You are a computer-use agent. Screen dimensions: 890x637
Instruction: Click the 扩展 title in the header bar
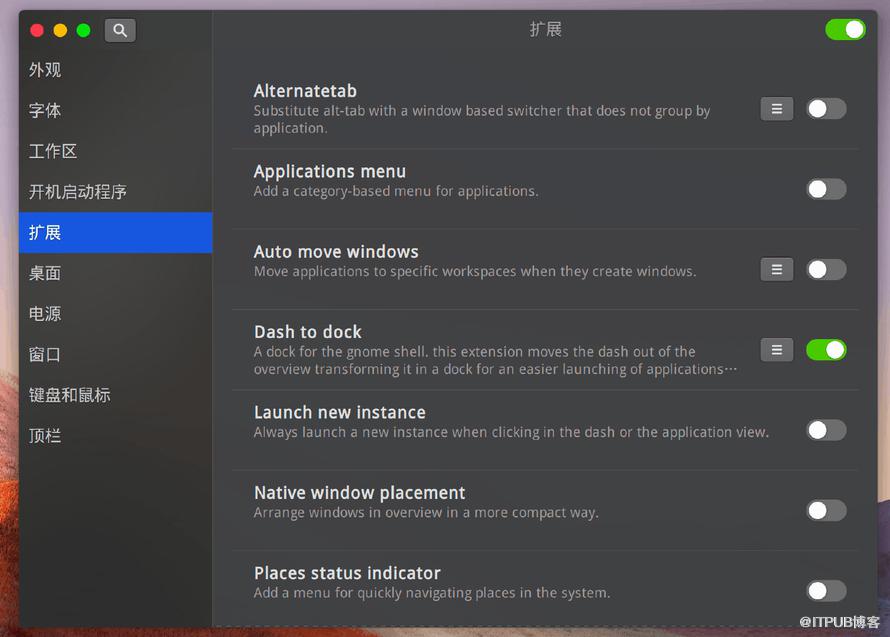coord(545,30)
